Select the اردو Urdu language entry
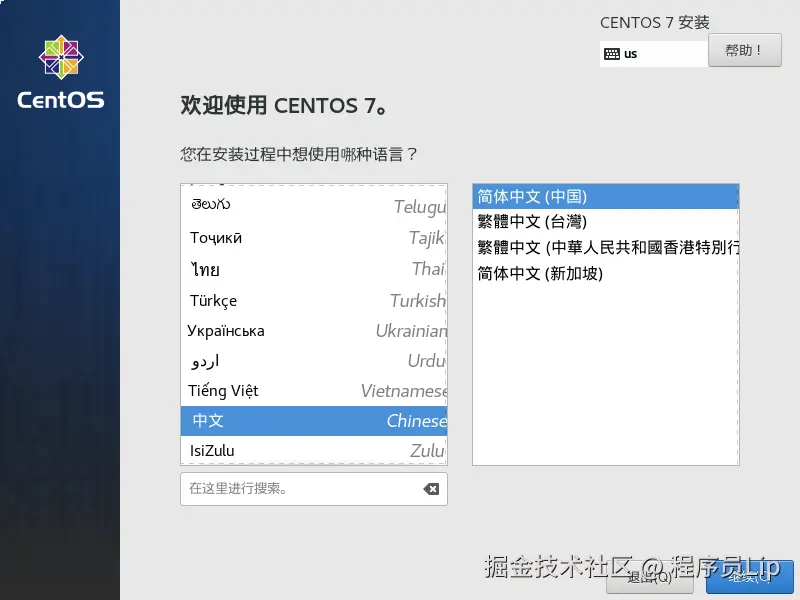800x600 pixels. 300,361
